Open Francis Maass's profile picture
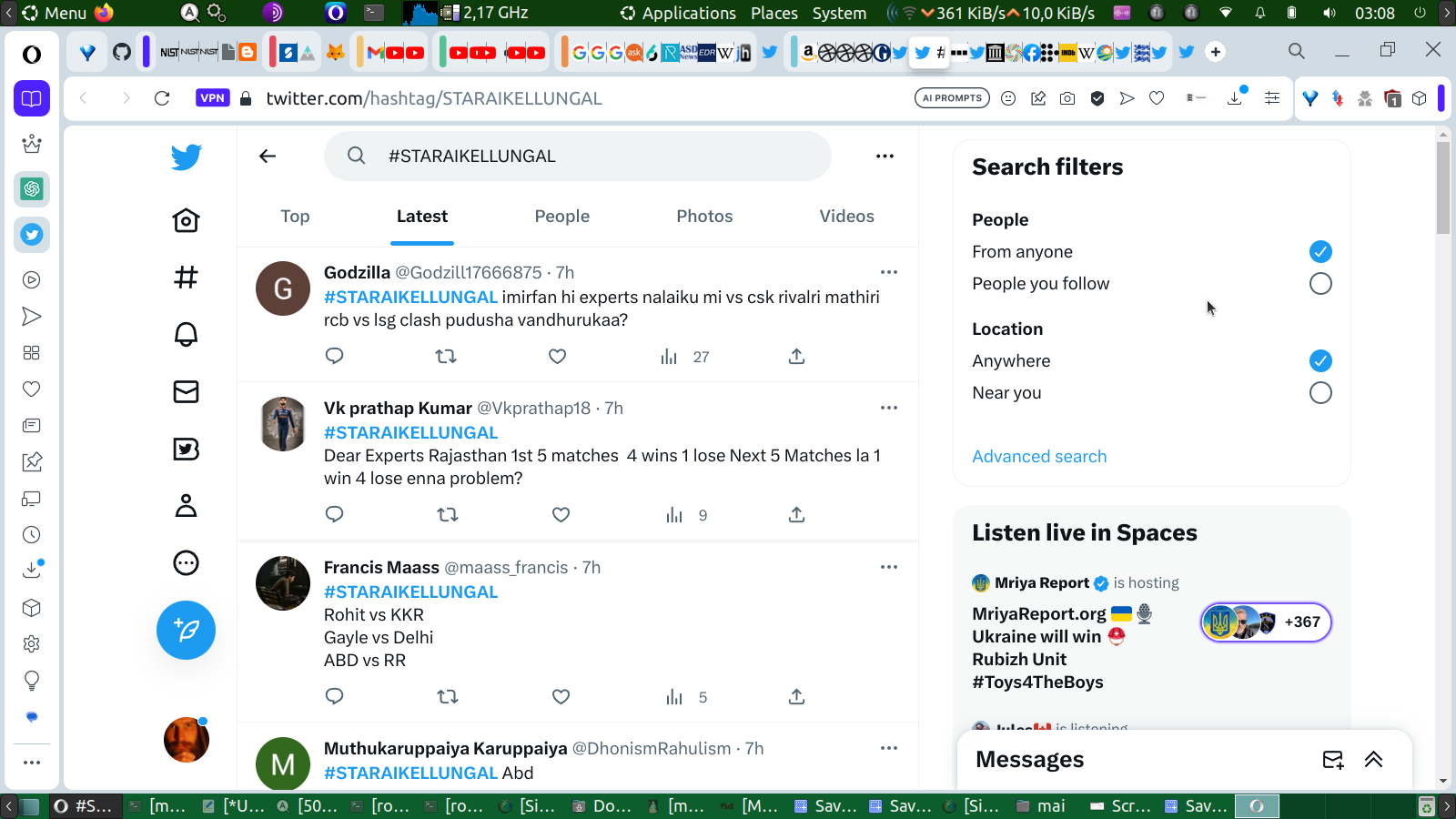This screenshot has width=1456, height=819. tap(283, 583)
